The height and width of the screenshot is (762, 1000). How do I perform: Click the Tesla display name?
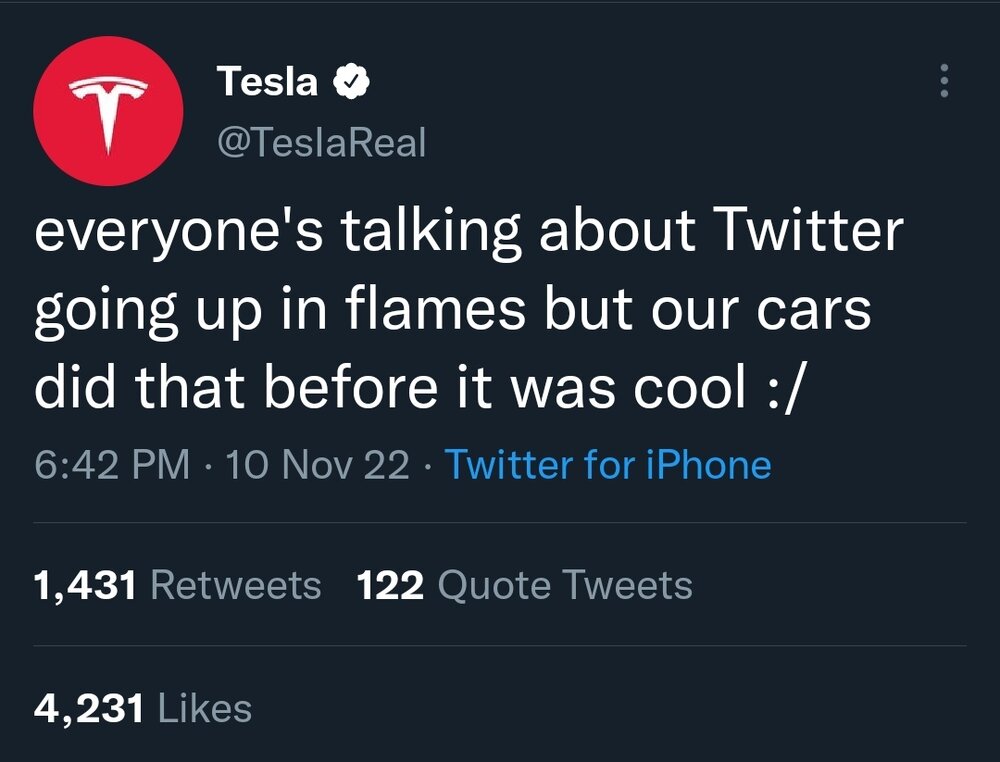pos(267,82)
